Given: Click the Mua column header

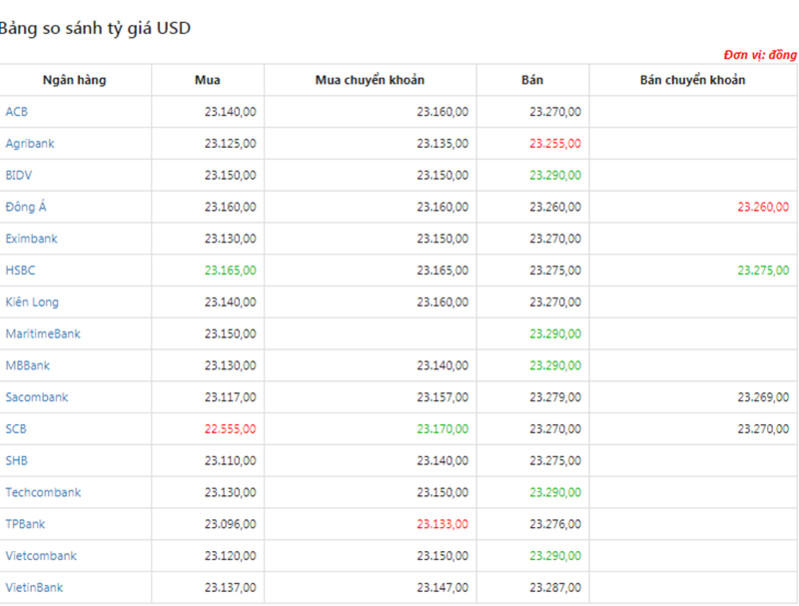Looking at the screenshot, I should pos(207,80).
